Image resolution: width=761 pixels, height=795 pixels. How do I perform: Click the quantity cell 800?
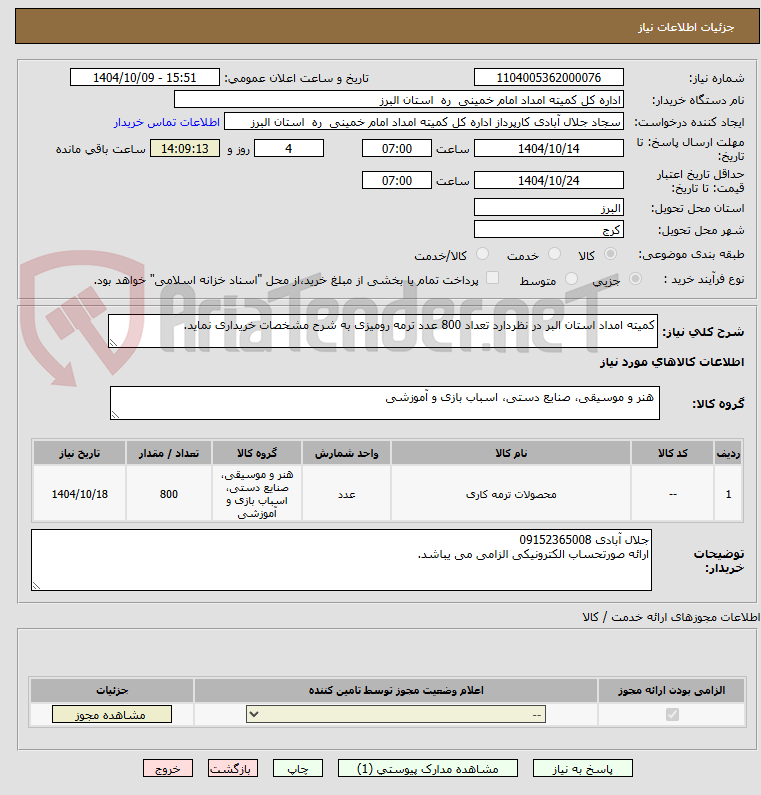(x=169, y=494)
